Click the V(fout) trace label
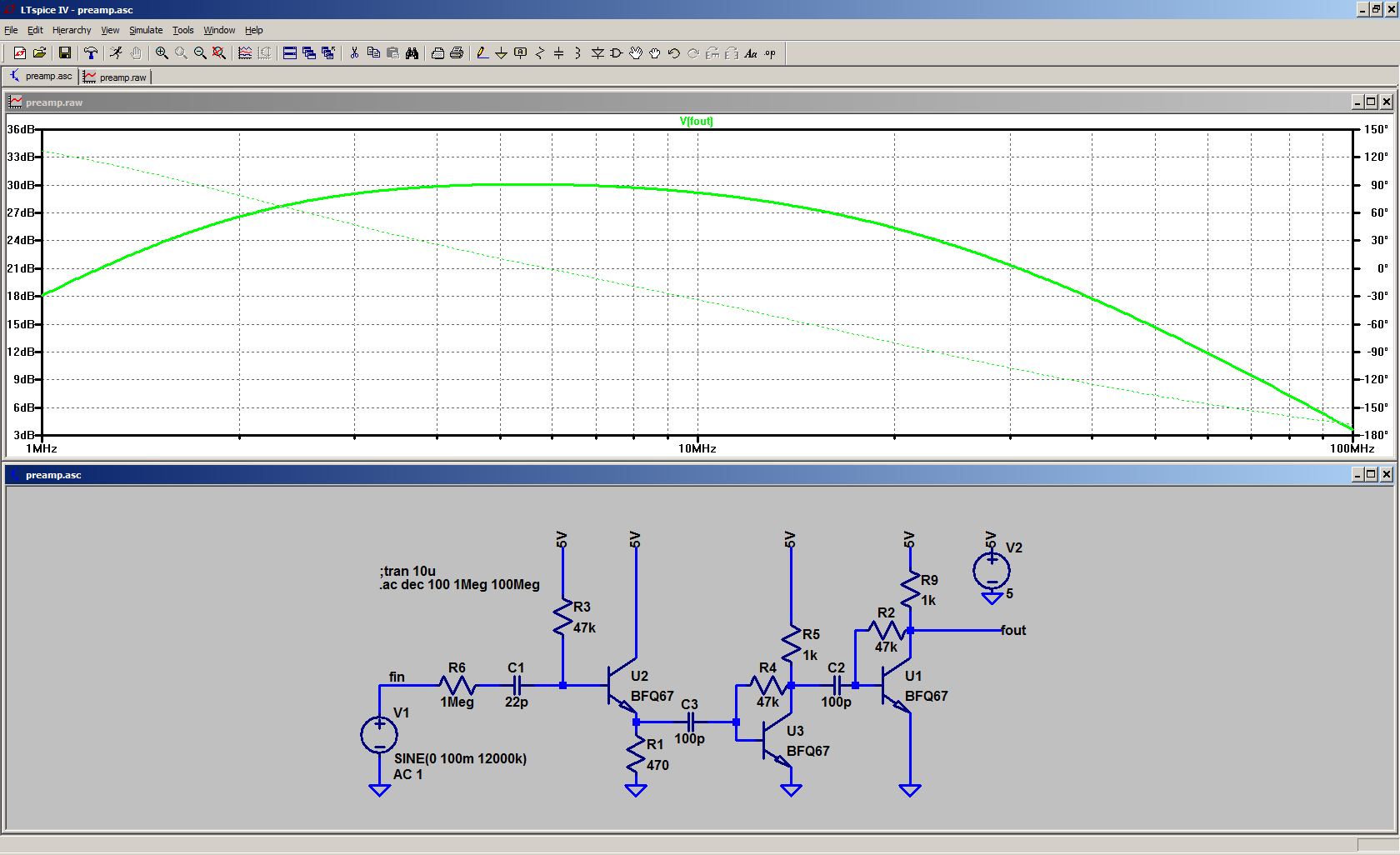 [697, 121]
